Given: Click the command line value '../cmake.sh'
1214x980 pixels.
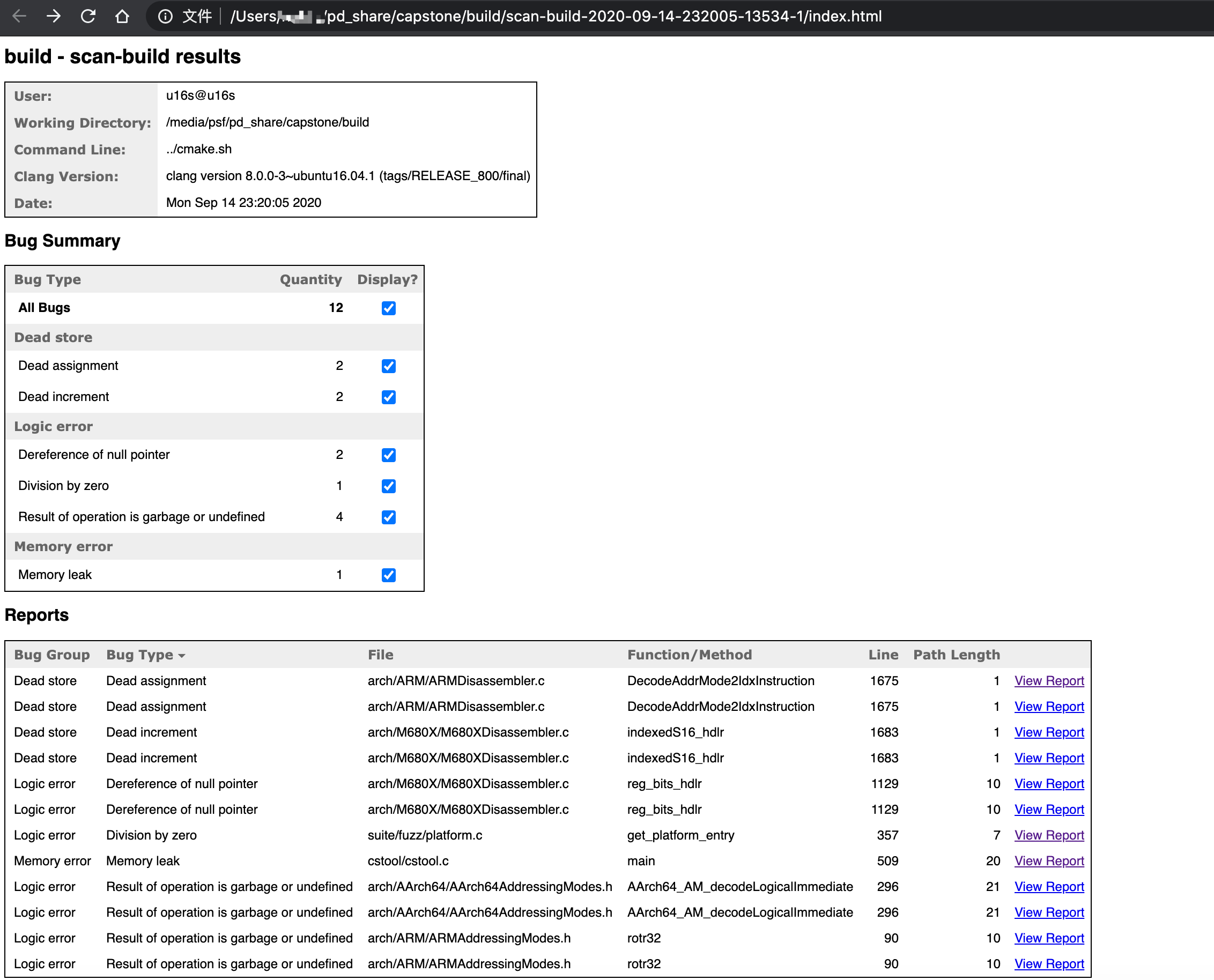Looking at the screenshot, I should click(x=199, y=149).
